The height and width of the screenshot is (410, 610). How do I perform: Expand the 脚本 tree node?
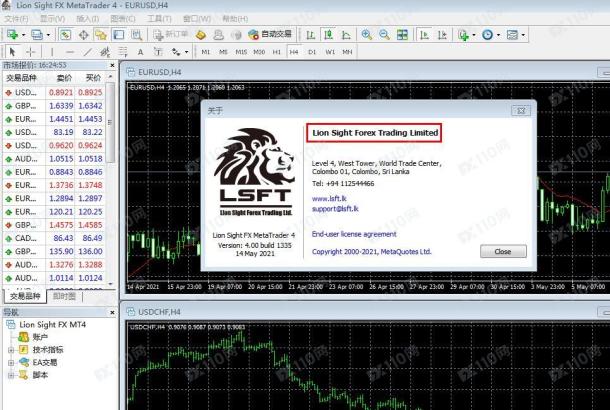click(x=11, y=375)
